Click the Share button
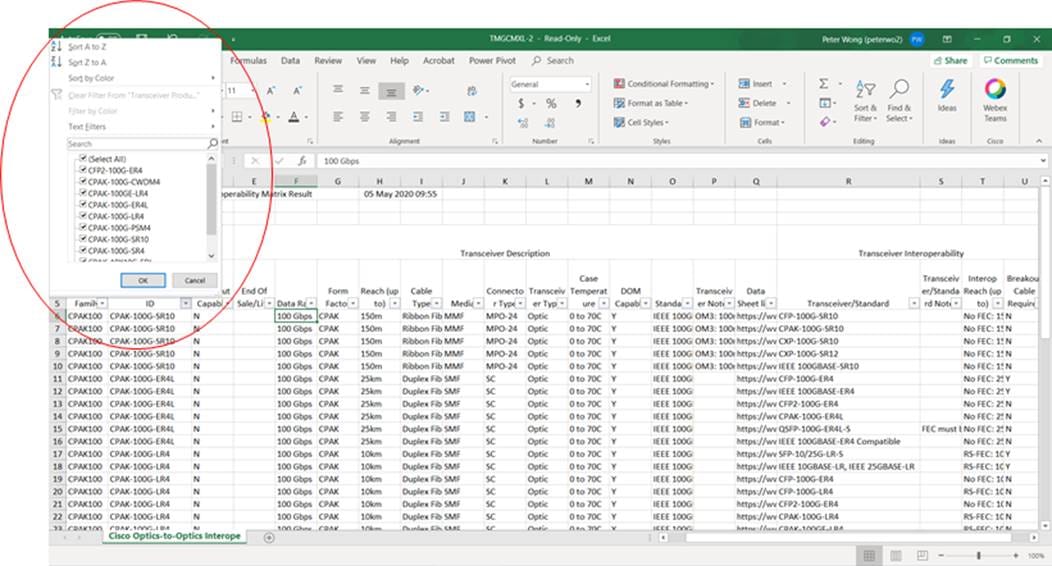This screenshot has height=566, width=1052. (950, 60)
